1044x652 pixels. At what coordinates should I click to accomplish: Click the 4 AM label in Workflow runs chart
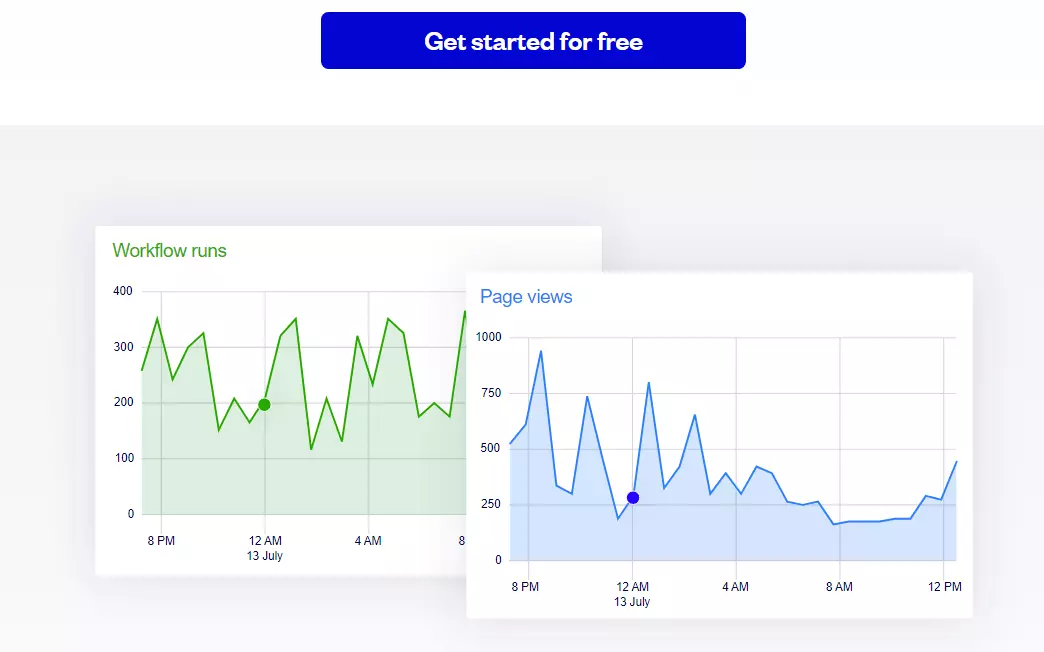pyautogui.click(x=368, y=541)
